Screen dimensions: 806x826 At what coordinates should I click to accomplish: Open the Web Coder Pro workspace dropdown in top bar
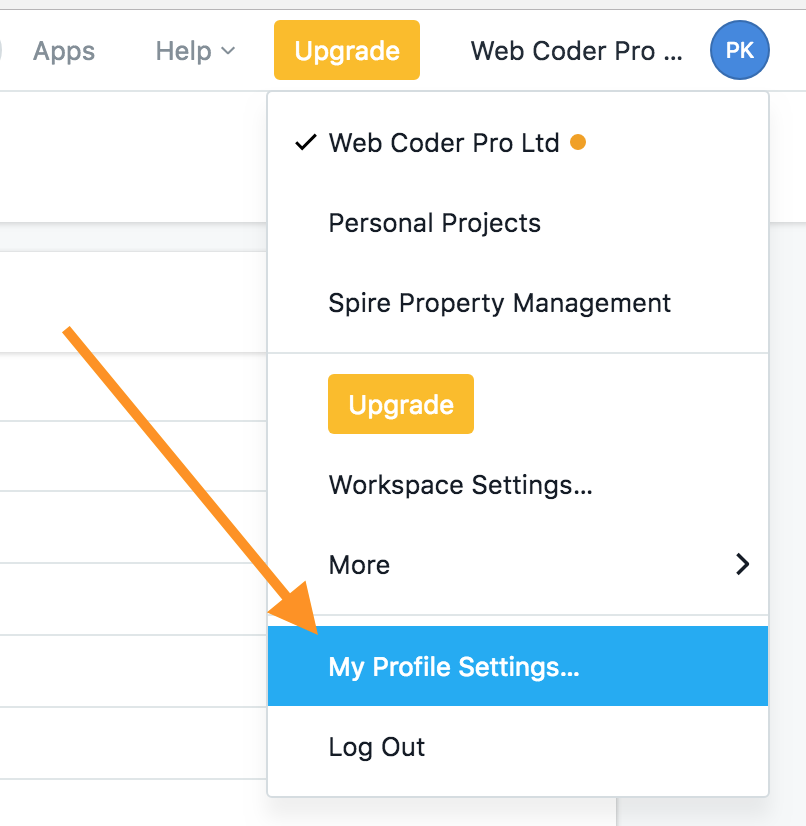point(577,51)
